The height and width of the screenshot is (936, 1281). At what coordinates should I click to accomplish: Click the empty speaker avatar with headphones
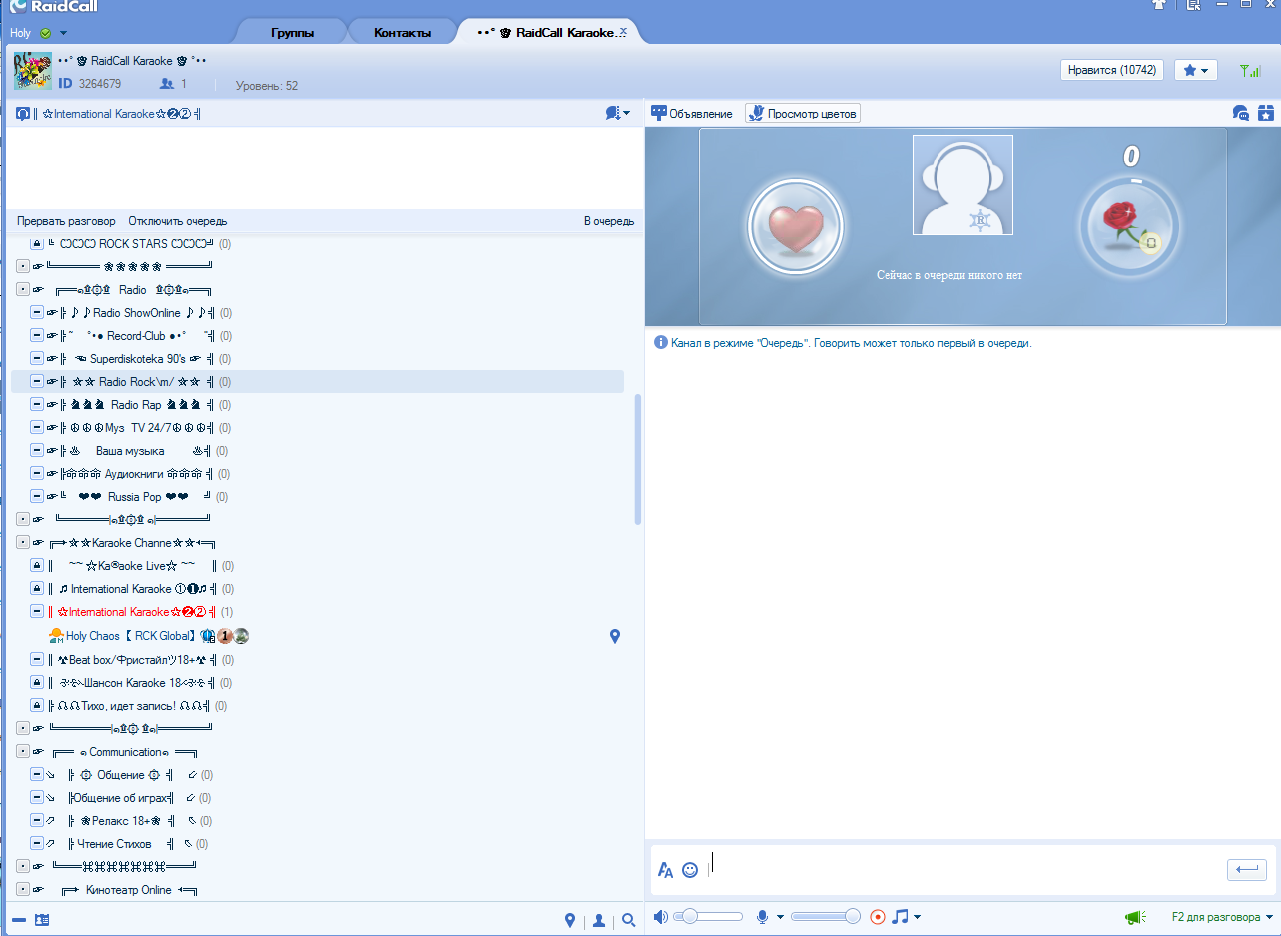(962, 185)
